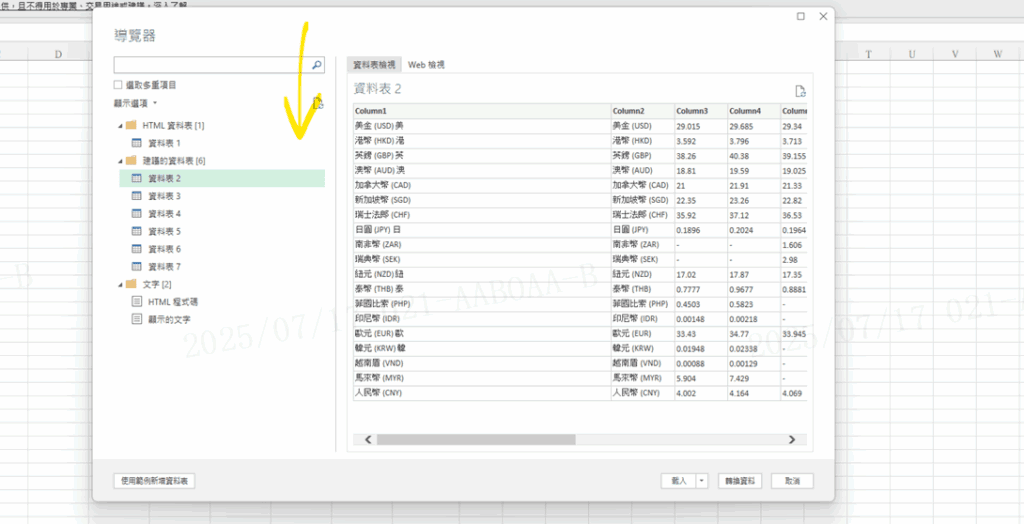Collapse the 建議的資料表 [6] folder
This screenshot has width=1024, height=524.
[119, 160]
